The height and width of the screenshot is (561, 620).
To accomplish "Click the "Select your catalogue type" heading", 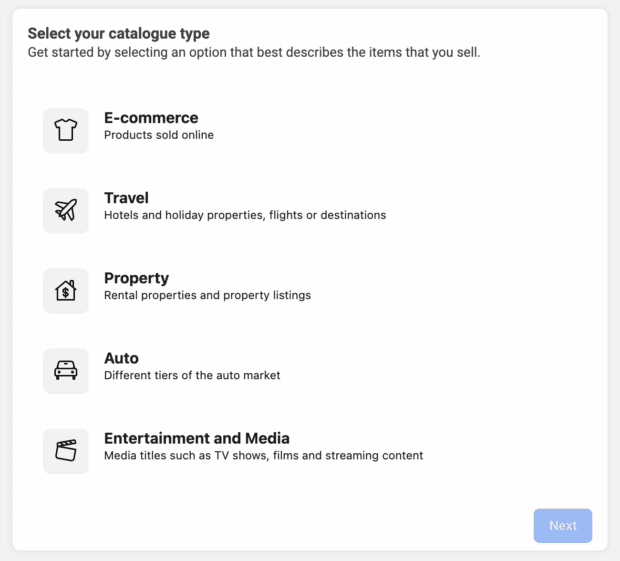I will (x=119, y=33).
